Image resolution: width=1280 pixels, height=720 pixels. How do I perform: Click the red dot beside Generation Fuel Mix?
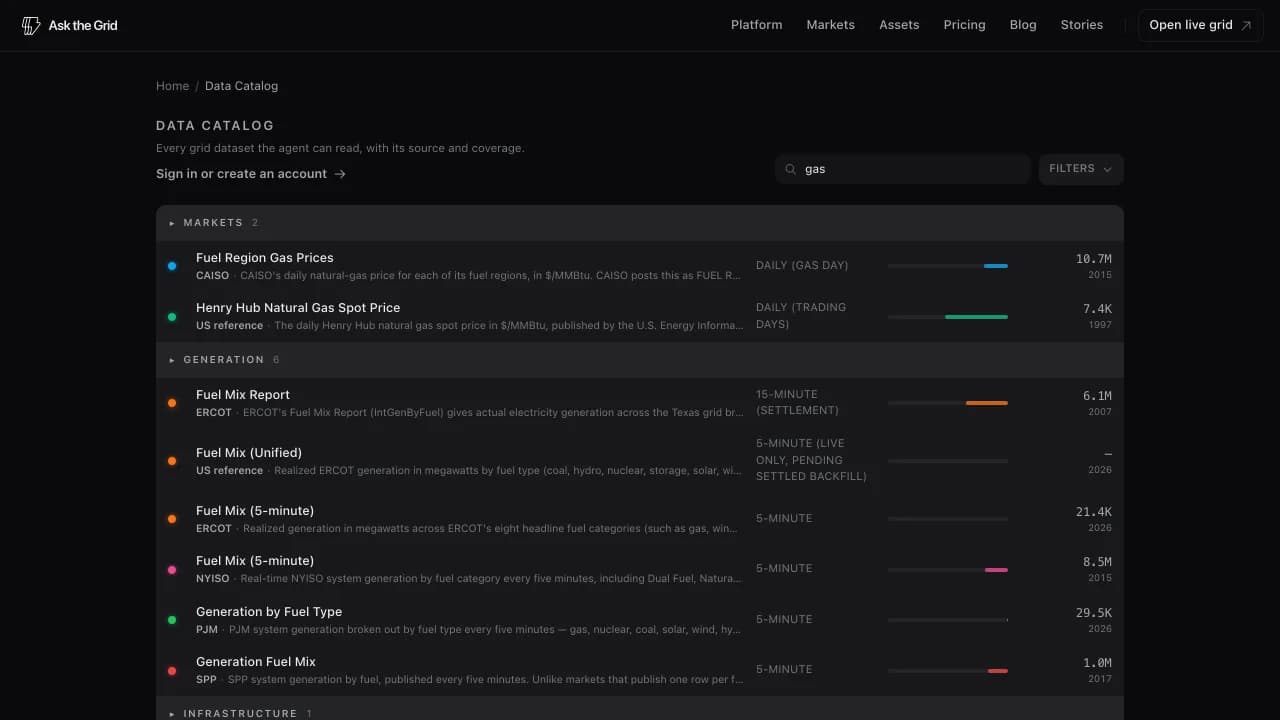(x=172, y=670)
